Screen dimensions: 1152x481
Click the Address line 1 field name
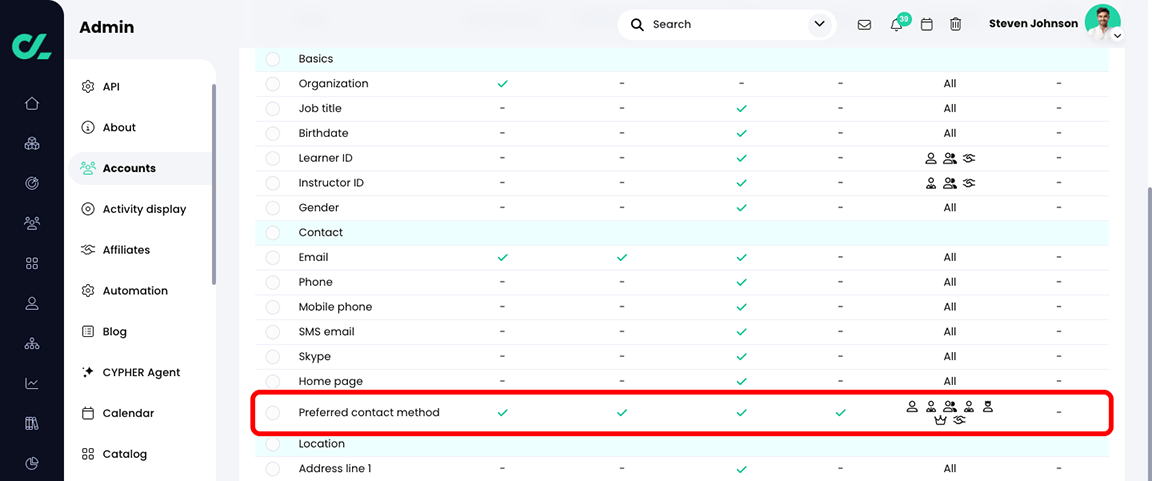(x=335, y=469)
